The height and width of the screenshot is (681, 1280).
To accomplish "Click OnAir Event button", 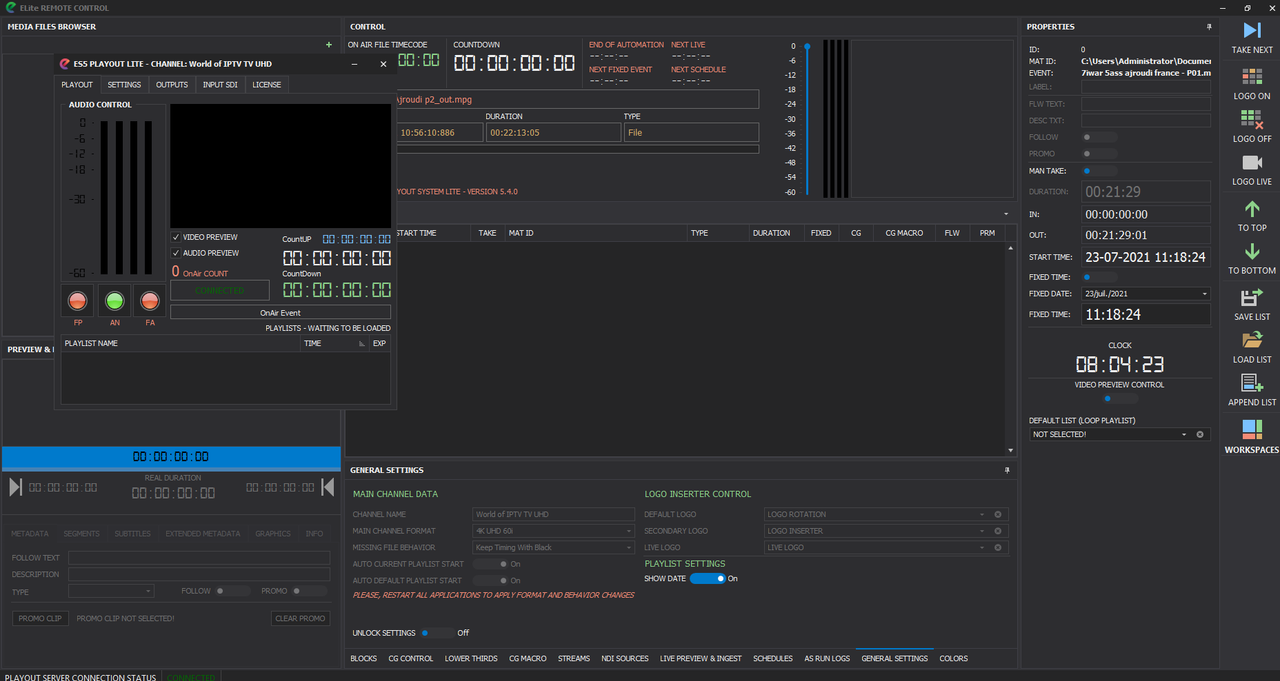I will point(281,313).
